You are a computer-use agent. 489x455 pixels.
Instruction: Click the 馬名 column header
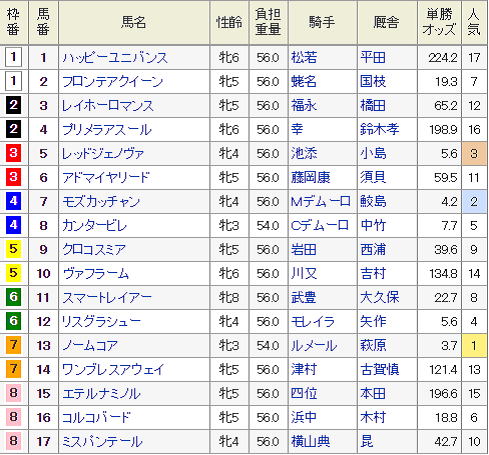(x=134, y=22)
